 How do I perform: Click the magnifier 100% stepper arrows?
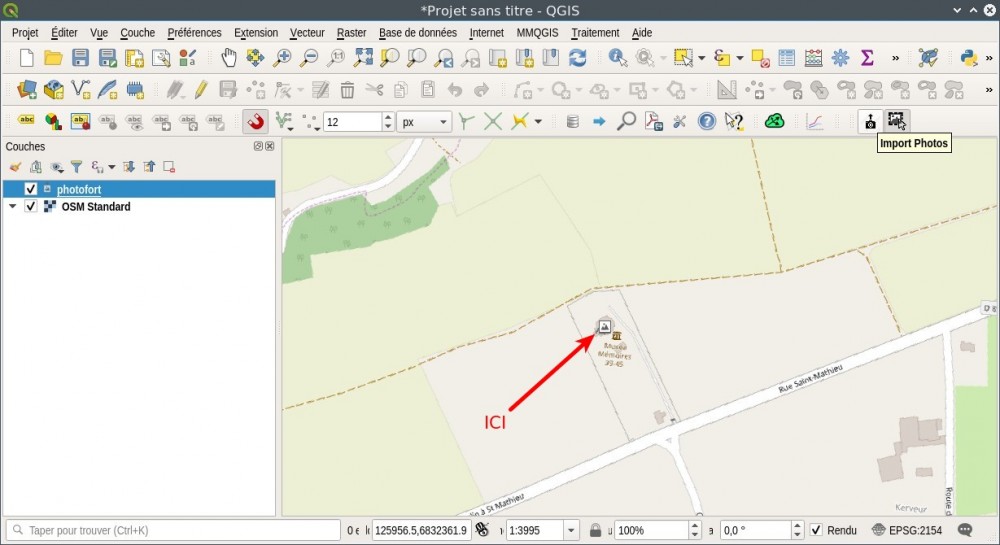coord(695,530)
